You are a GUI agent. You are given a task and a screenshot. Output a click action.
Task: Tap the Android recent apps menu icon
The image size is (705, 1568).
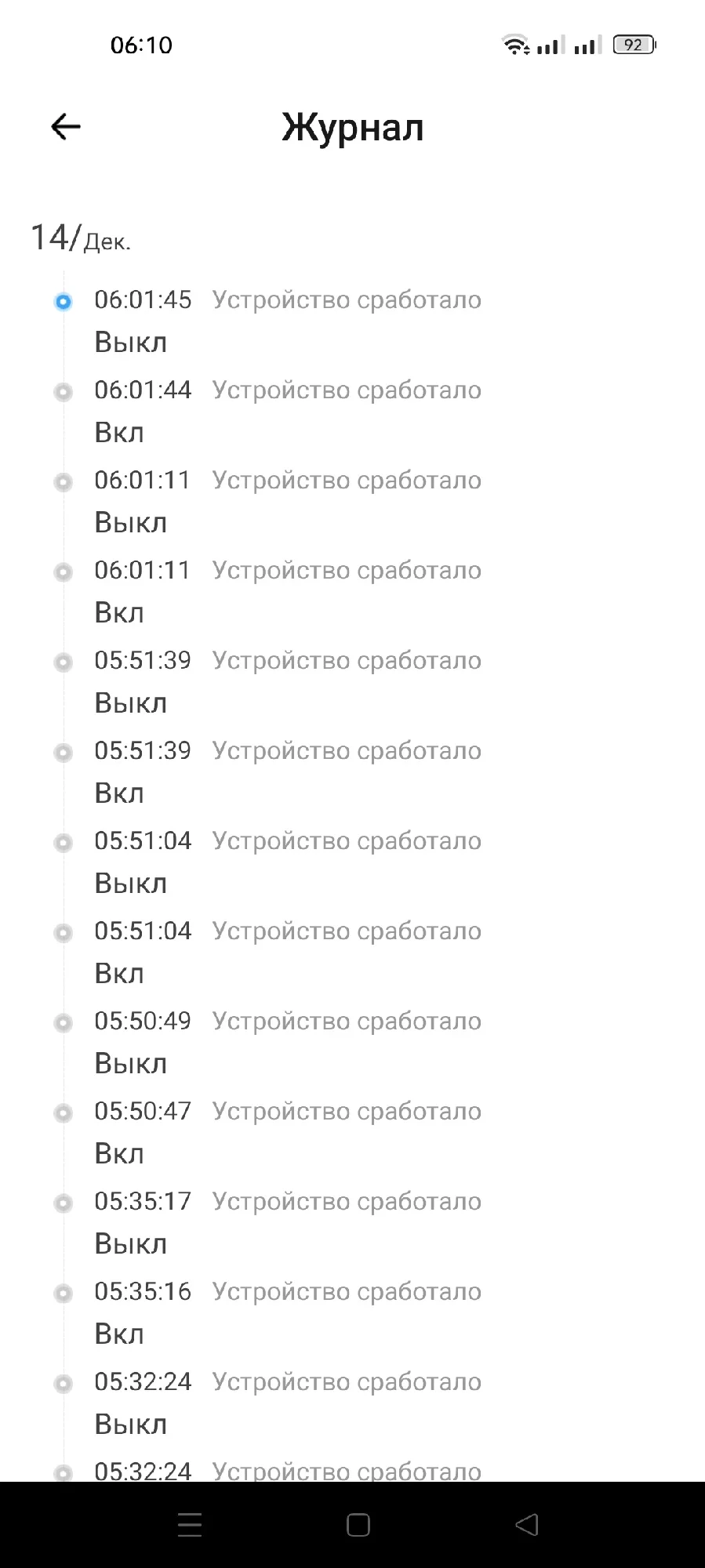click(190, 1525)
